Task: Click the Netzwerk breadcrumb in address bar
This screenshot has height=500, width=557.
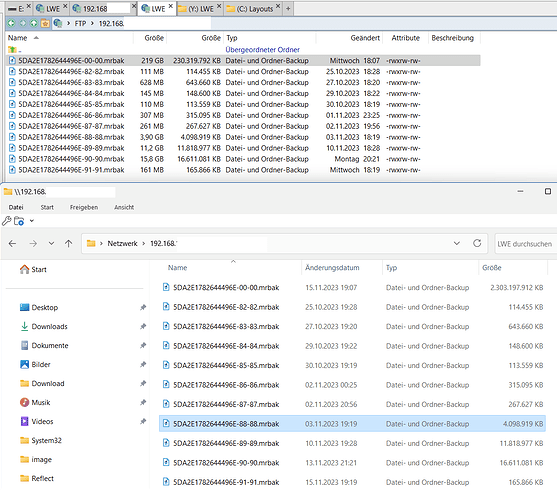Action: (122, 244)
